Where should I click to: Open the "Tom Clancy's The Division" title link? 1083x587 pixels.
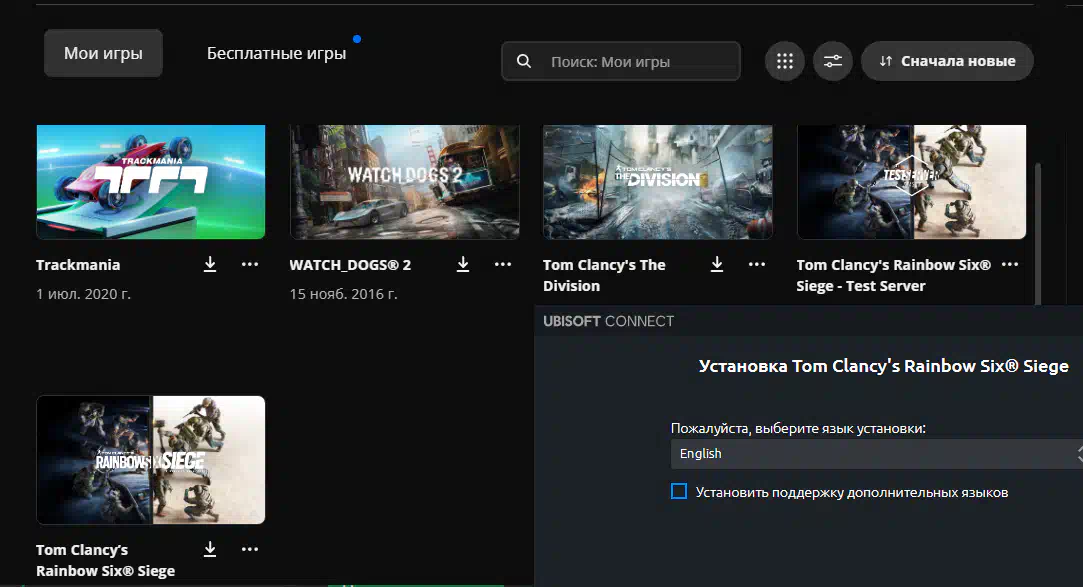click(604, 275)
